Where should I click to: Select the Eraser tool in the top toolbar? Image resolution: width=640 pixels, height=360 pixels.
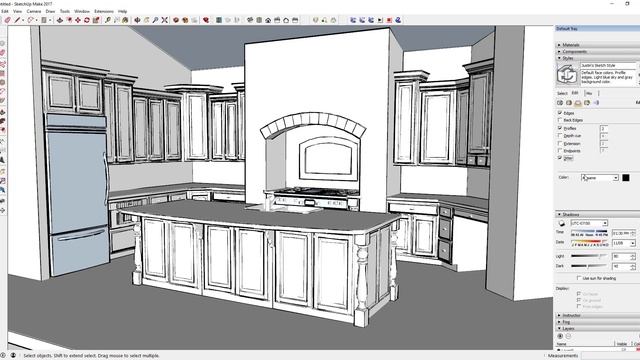(7, 20)
